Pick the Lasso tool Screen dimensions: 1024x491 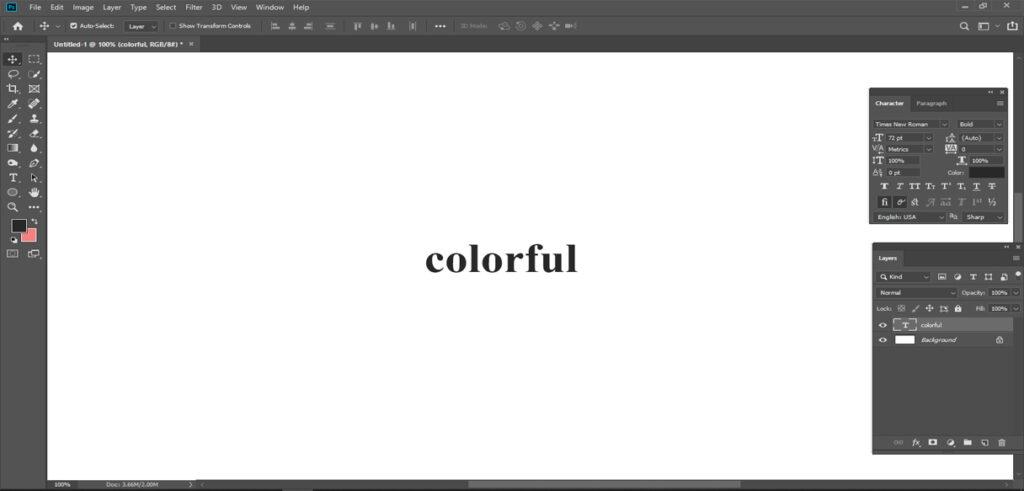[12, 74]
